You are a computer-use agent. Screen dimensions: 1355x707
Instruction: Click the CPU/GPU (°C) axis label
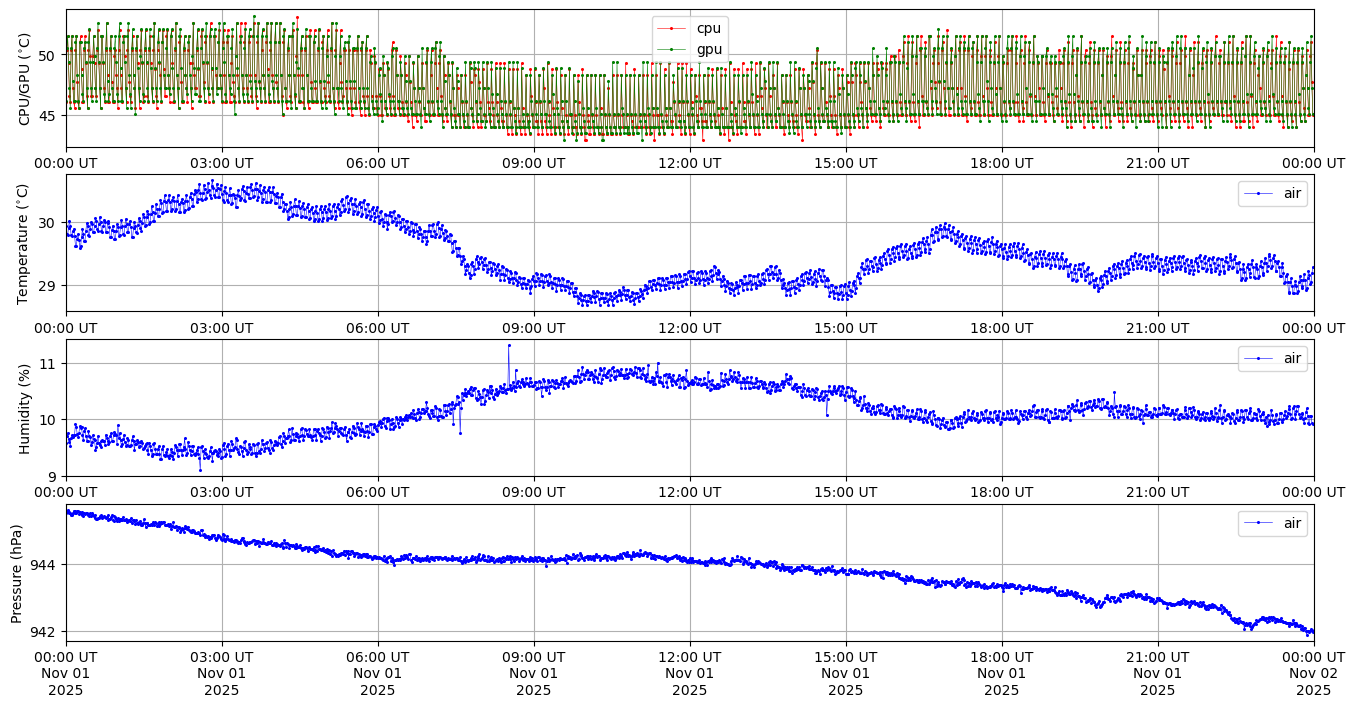coord(25,79)
